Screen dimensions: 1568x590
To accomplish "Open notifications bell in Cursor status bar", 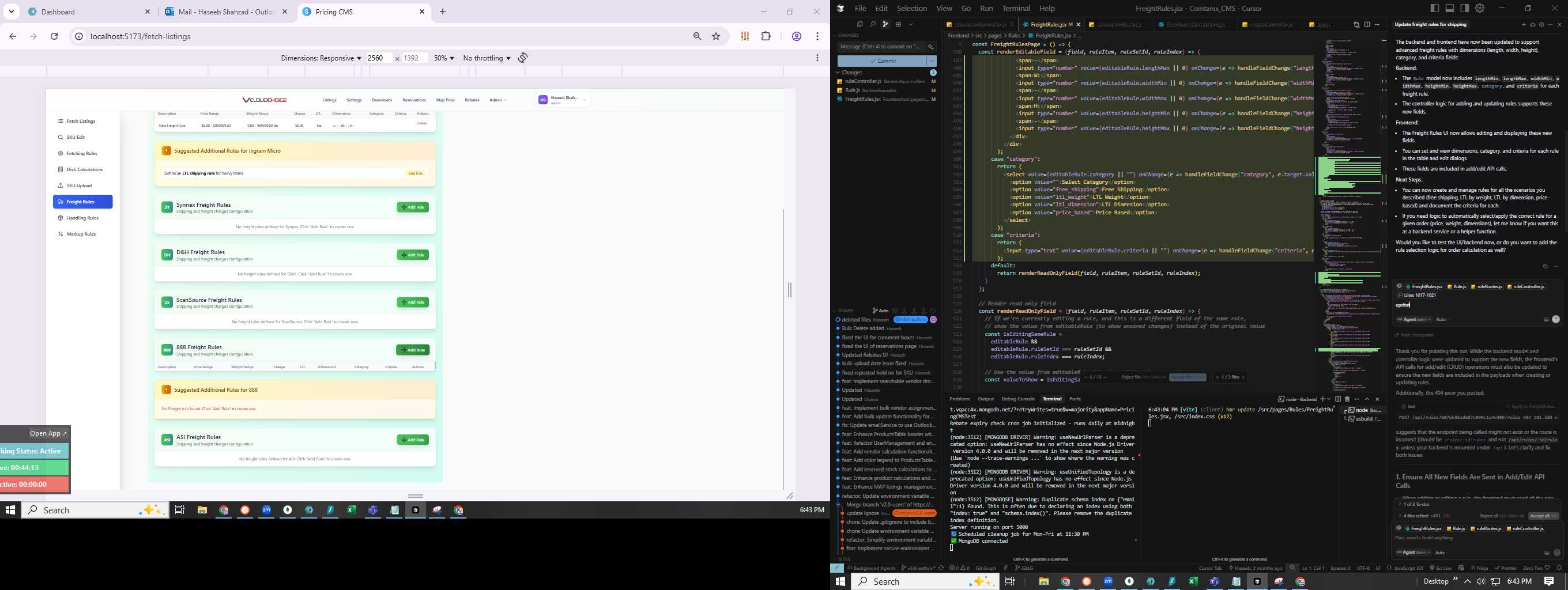I will coord(1559,568).
